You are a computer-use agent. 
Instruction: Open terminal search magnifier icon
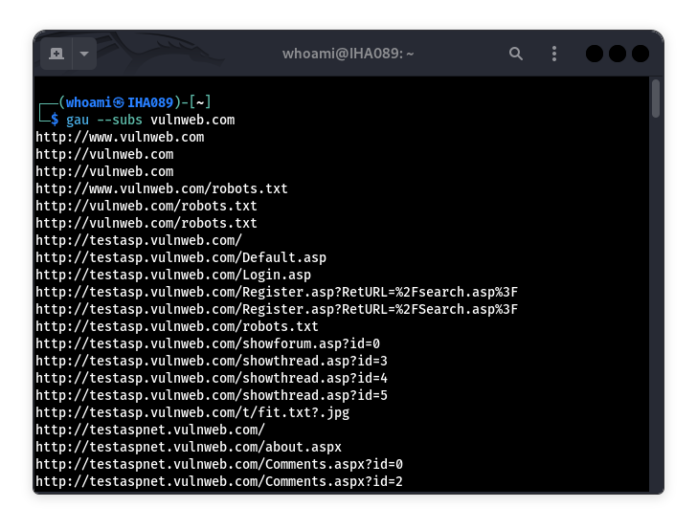point(516,54)
